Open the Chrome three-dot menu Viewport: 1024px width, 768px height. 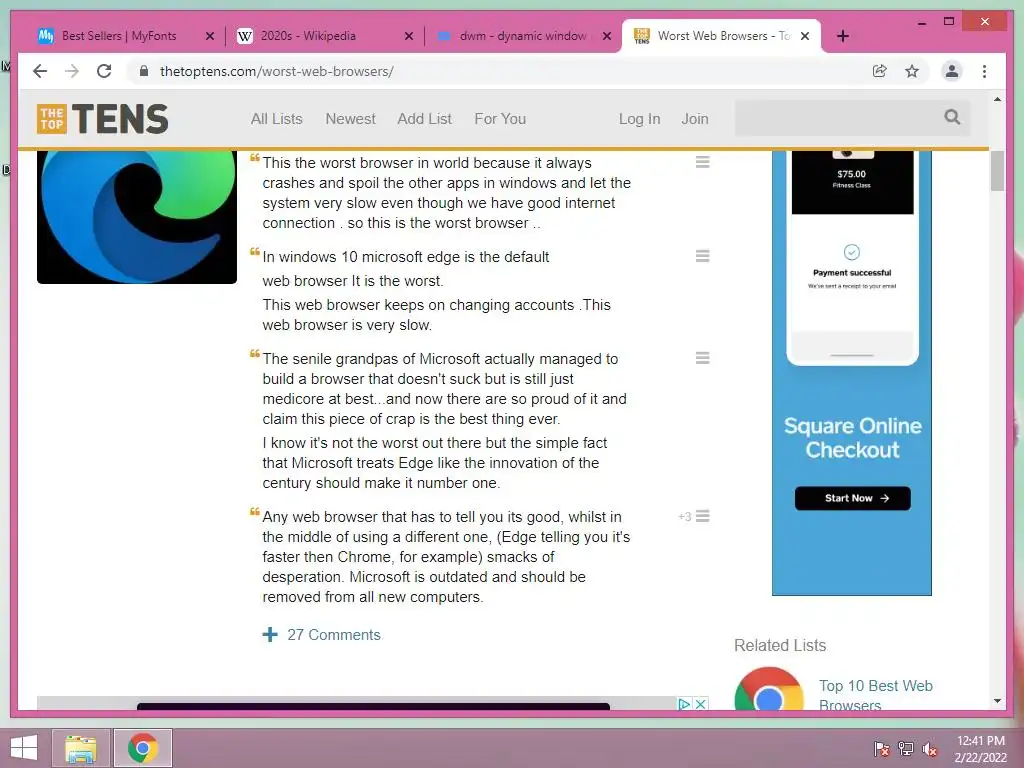pyautogui.click(x=984, y=71)
